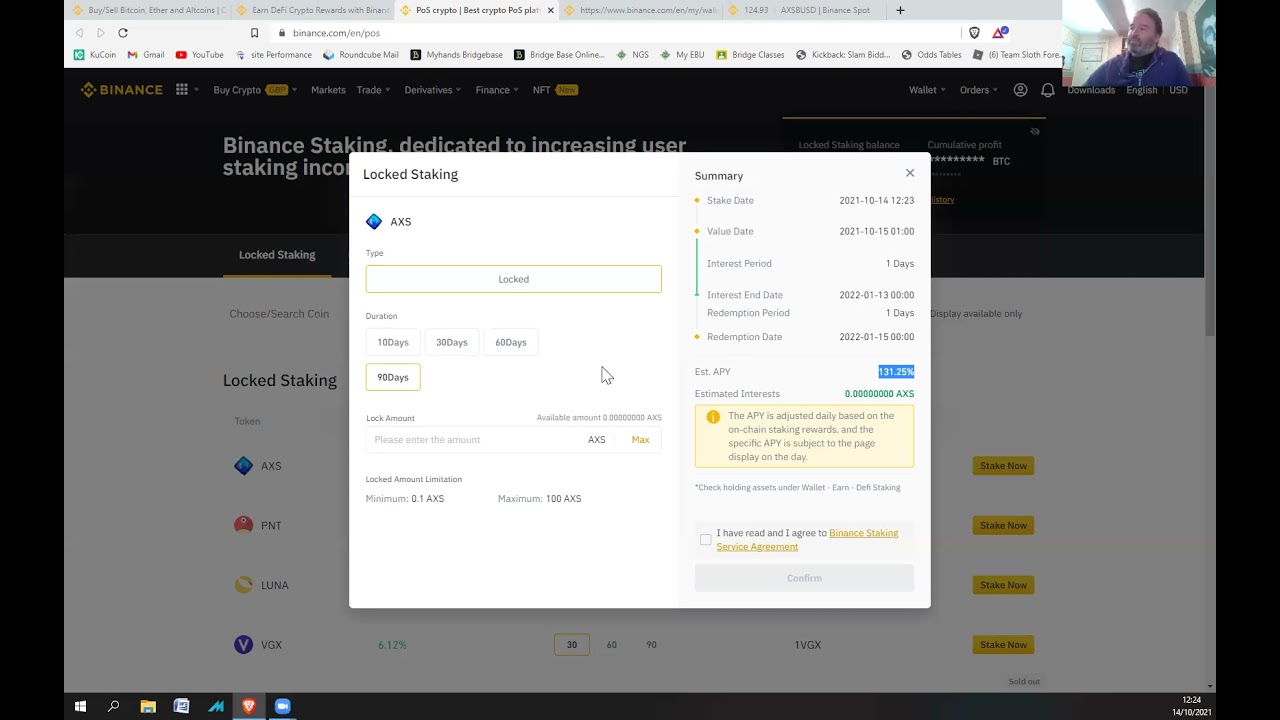Open the Bridge Base Online bookmark

(x=559, y=55)
